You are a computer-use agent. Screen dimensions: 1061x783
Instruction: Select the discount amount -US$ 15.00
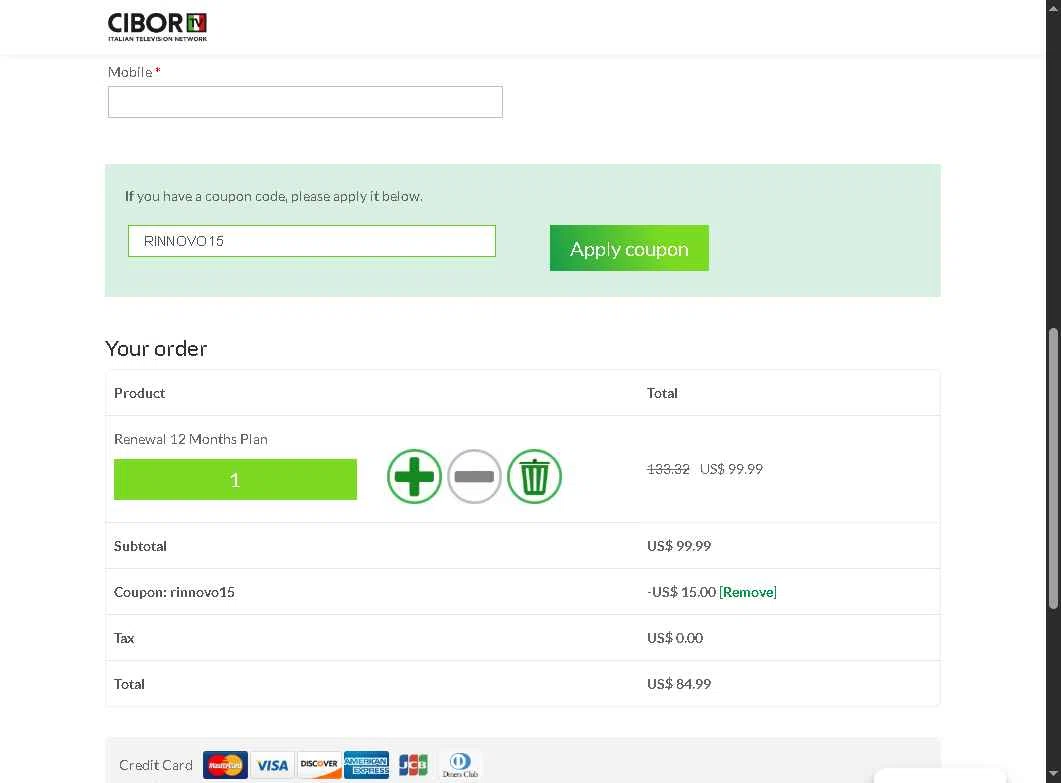[681, 592]
